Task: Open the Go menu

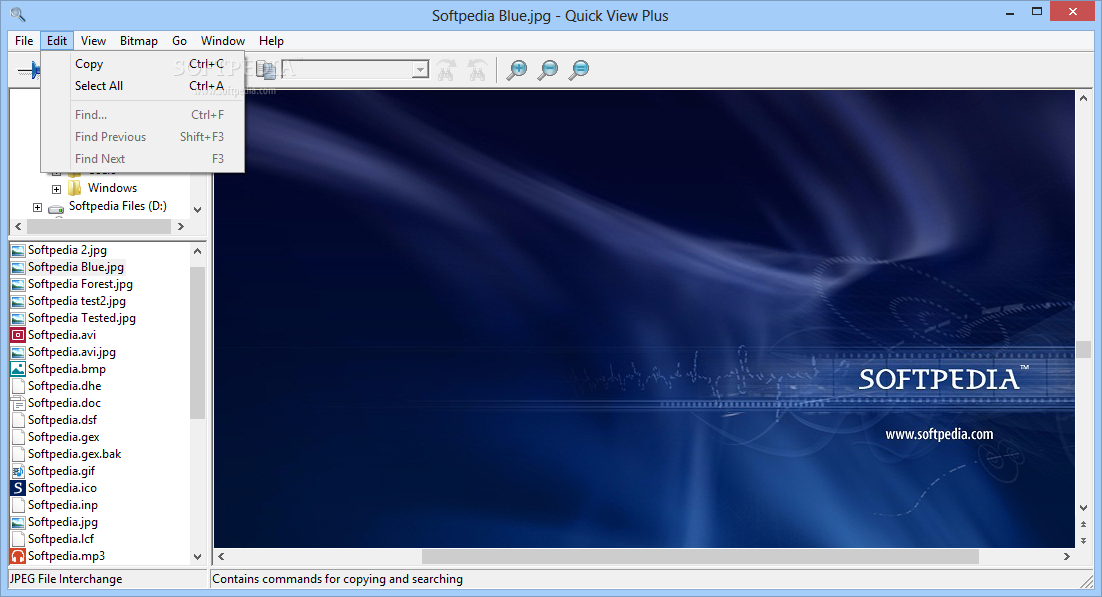Action: 179,41
